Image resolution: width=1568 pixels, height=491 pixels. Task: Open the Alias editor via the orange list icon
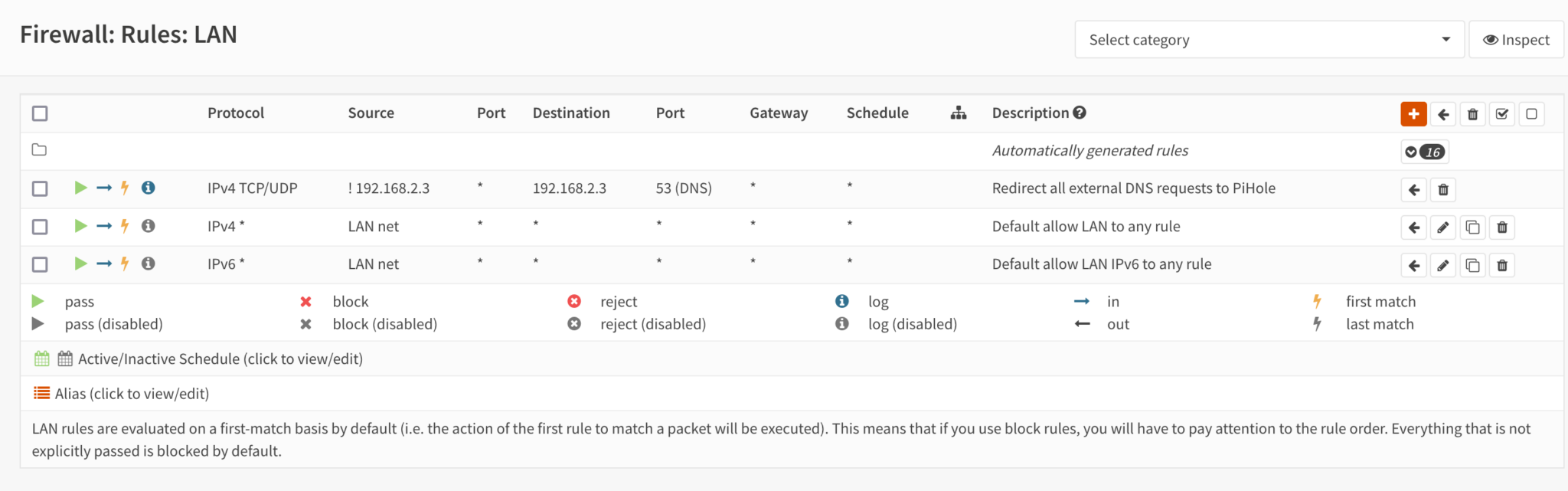41,392
